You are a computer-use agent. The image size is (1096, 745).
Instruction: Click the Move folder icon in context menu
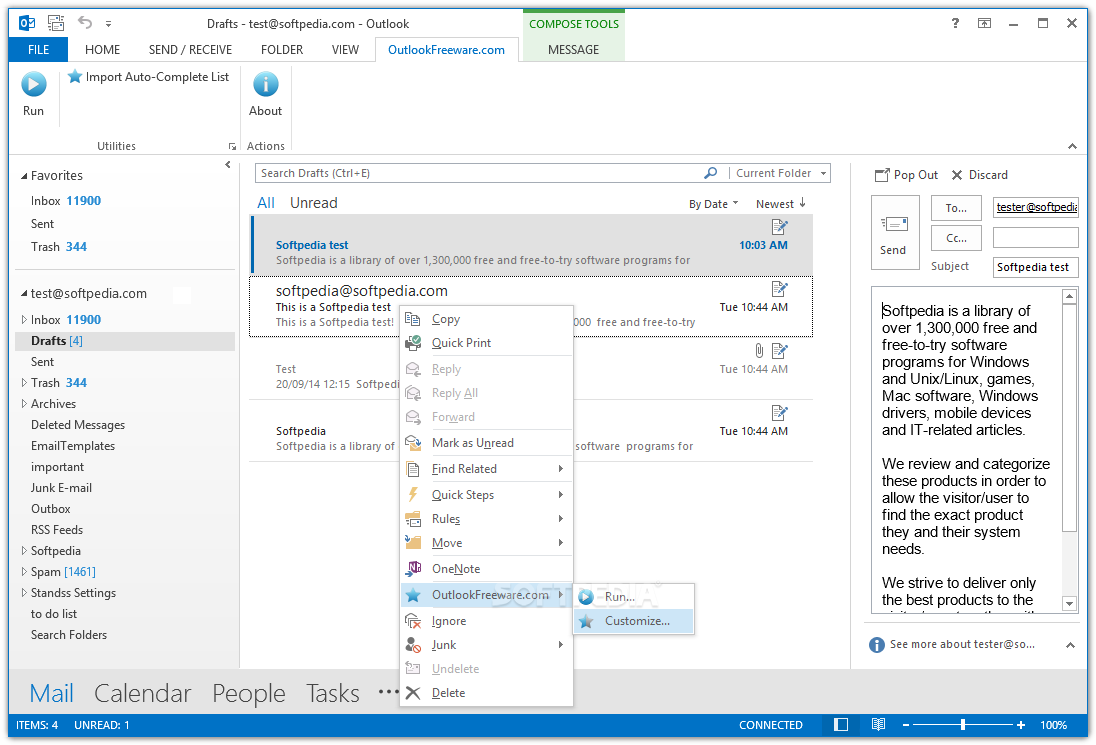pyautogui.click(x=413, y=542)
